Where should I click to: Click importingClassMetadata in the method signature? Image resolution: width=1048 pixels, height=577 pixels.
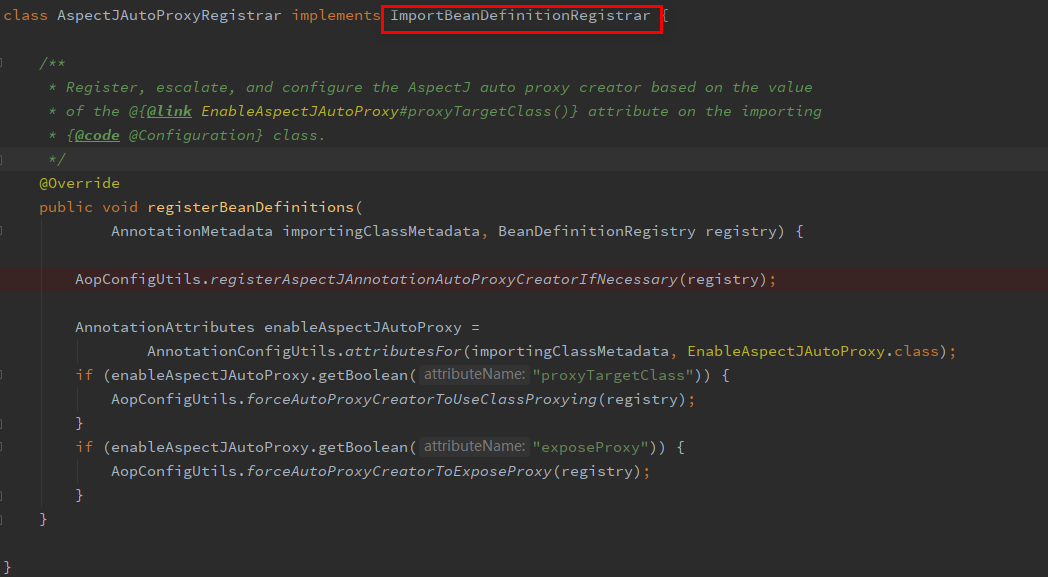click(381, 231)
